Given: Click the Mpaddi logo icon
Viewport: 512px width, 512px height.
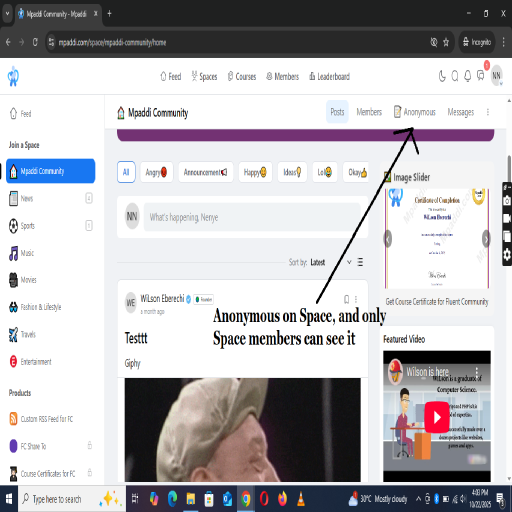Looking at the screenshot, I should pyautogui.click(x=13, y=76).
